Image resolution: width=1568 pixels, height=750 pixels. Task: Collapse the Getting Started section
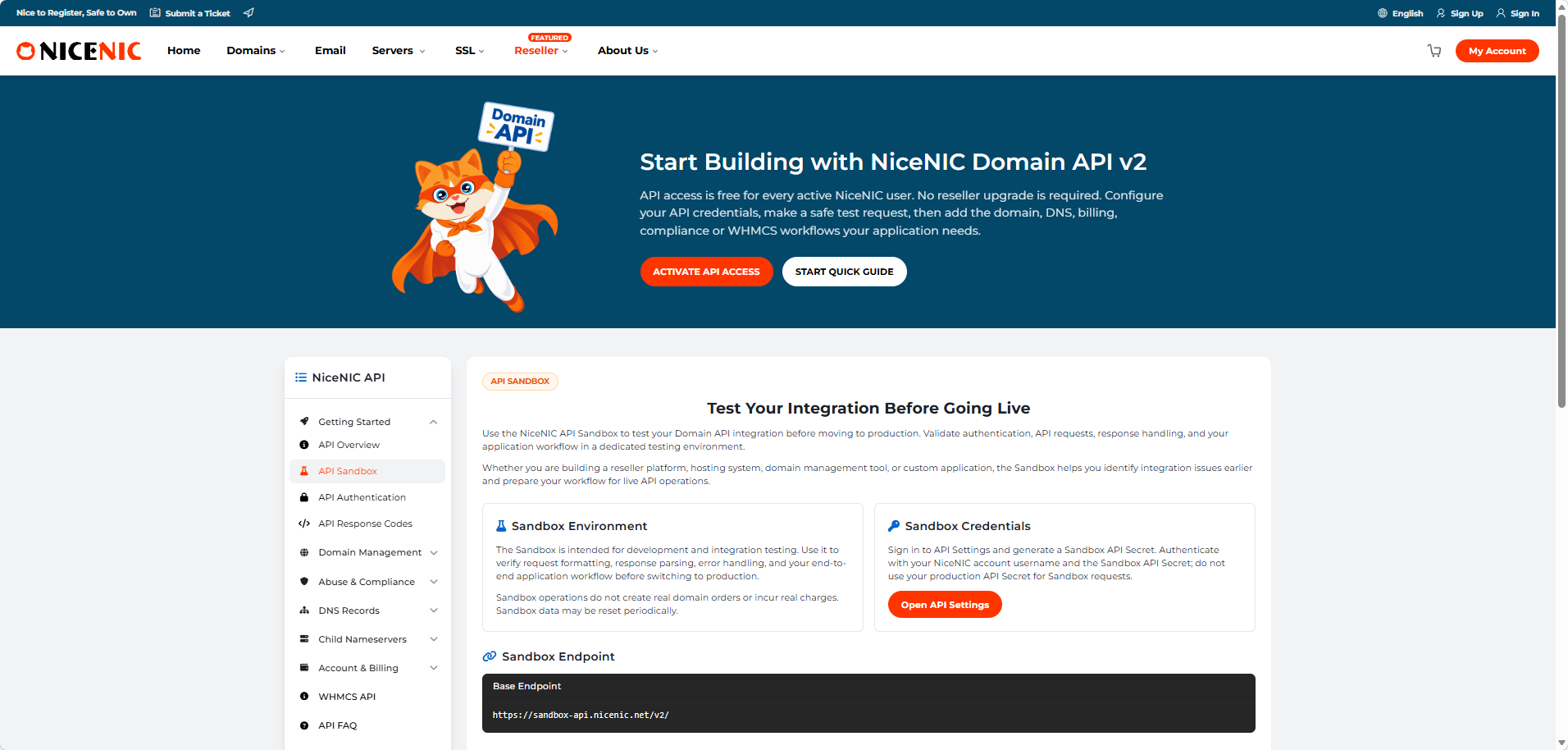[433, 422]
